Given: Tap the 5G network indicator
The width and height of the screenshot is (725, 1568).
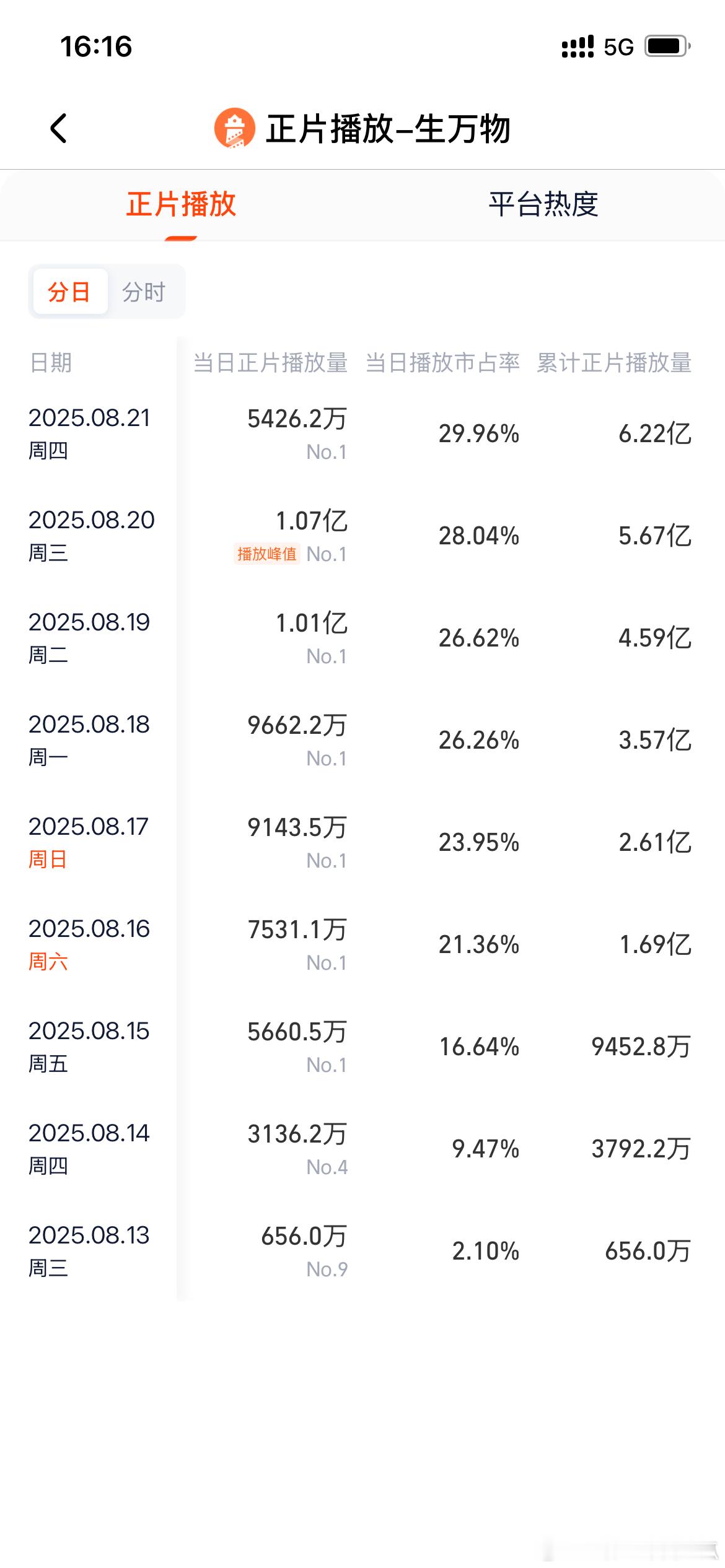Looking at the screenshot, I should click(618, 47).
